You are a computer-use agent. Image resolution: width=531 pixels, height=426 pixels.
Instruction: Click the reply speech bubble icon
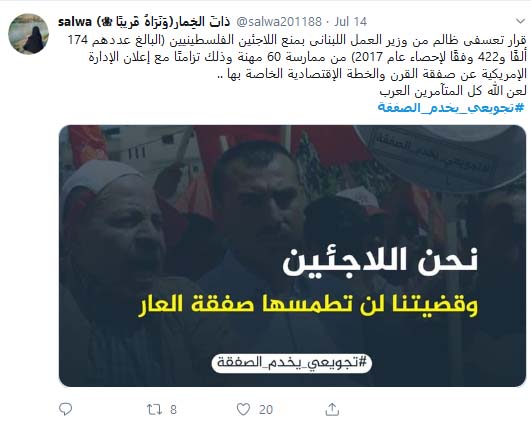tap(65, 409)
